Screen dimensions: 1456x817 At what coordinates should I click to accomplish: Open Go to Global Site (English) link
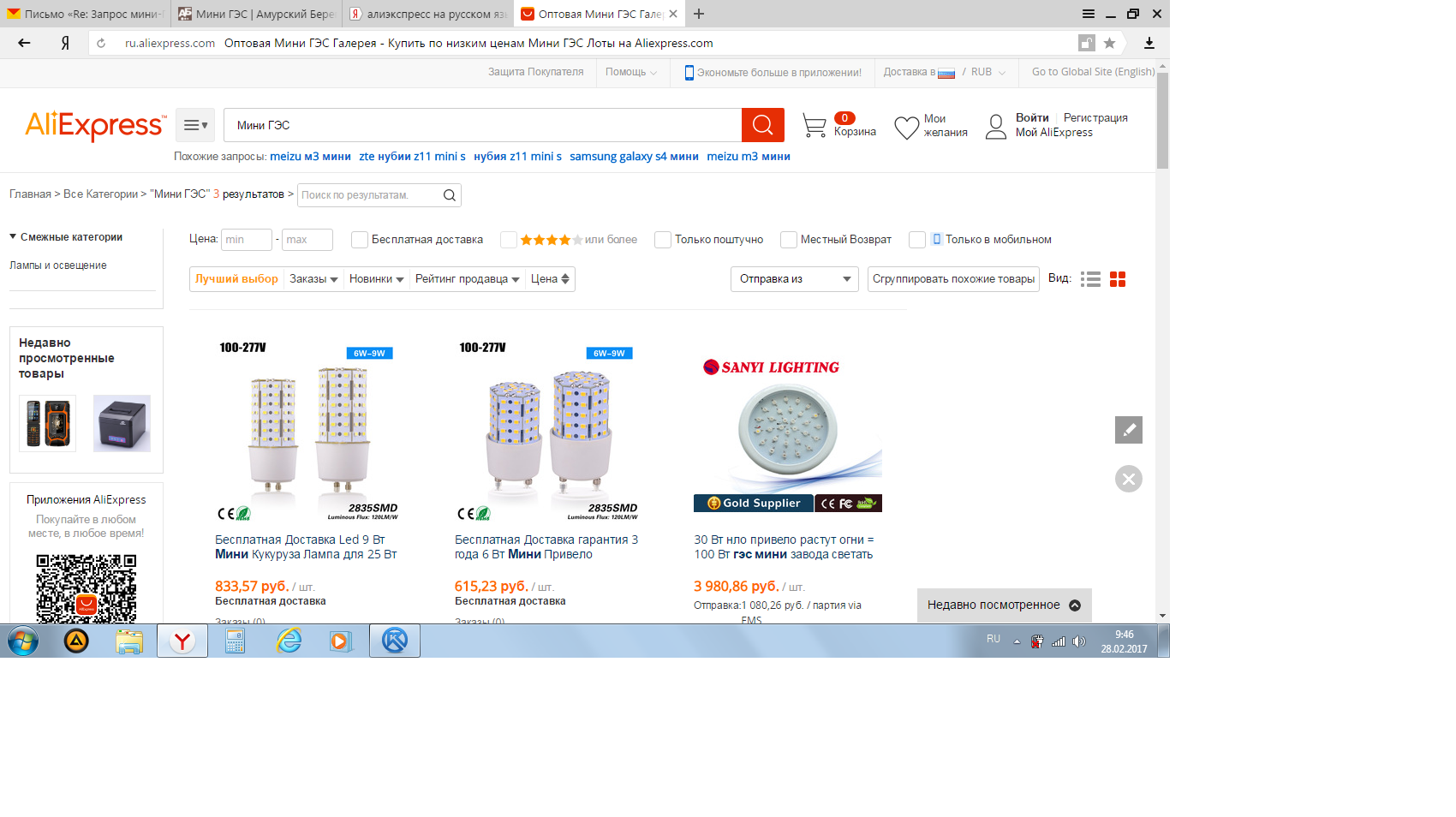pyautogui.click(x=1094, y=72)
